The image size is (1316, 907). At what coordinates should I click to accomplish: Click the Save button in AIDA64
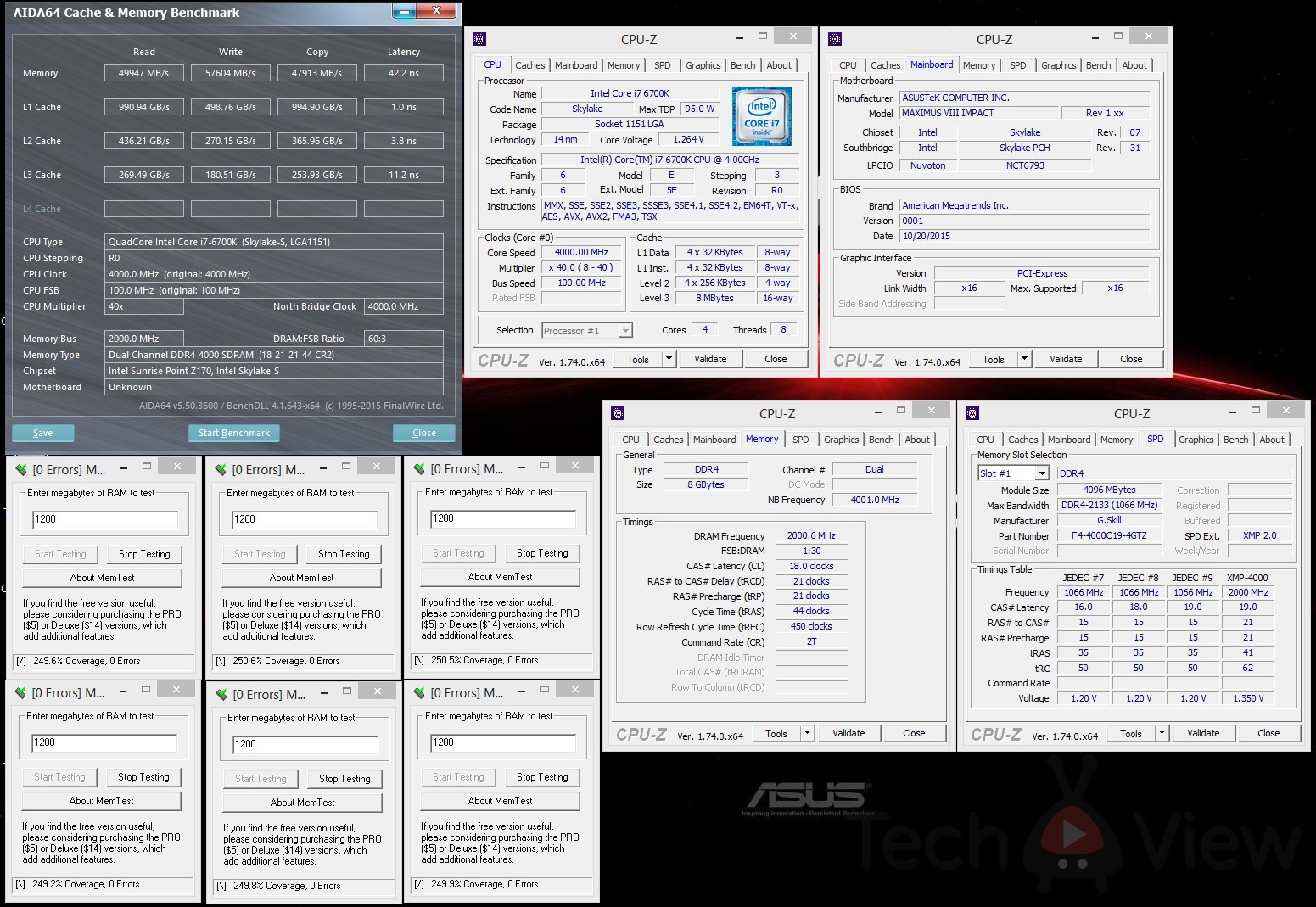pos(43,433)
